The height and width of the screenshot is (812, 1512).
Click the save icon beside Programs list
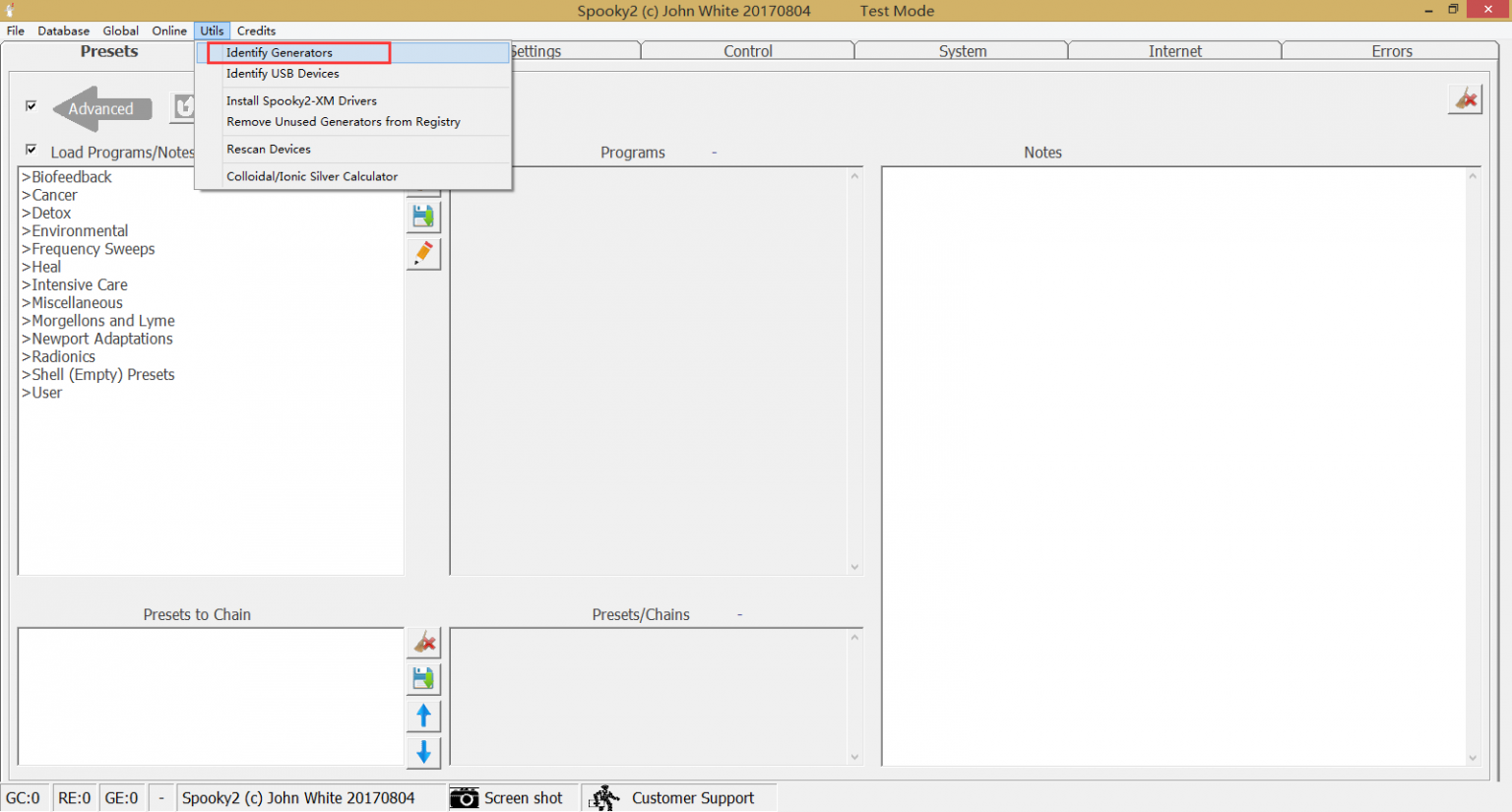[x=423, y=217]
